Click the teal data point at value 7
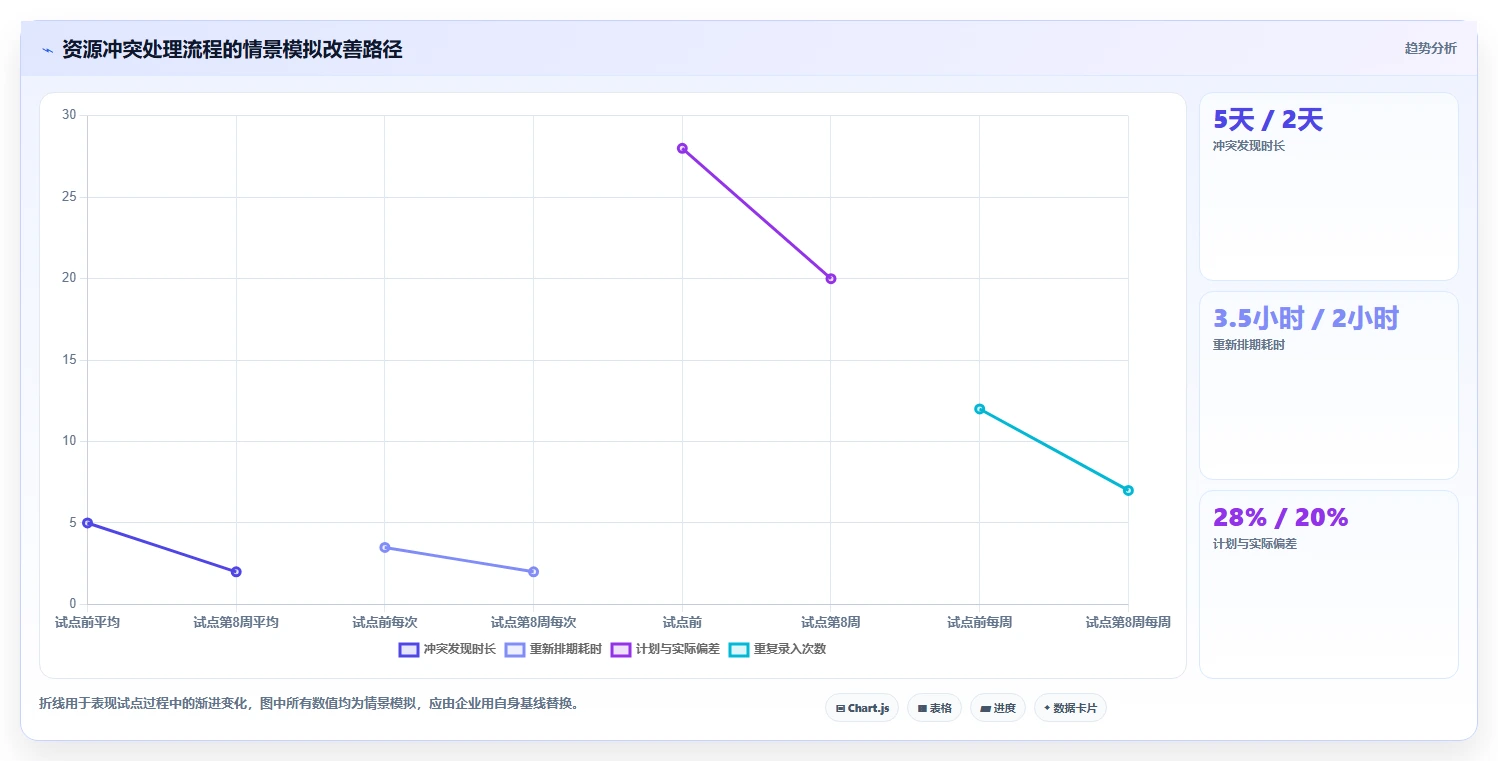1498x761 pixels. point(1128,490)
